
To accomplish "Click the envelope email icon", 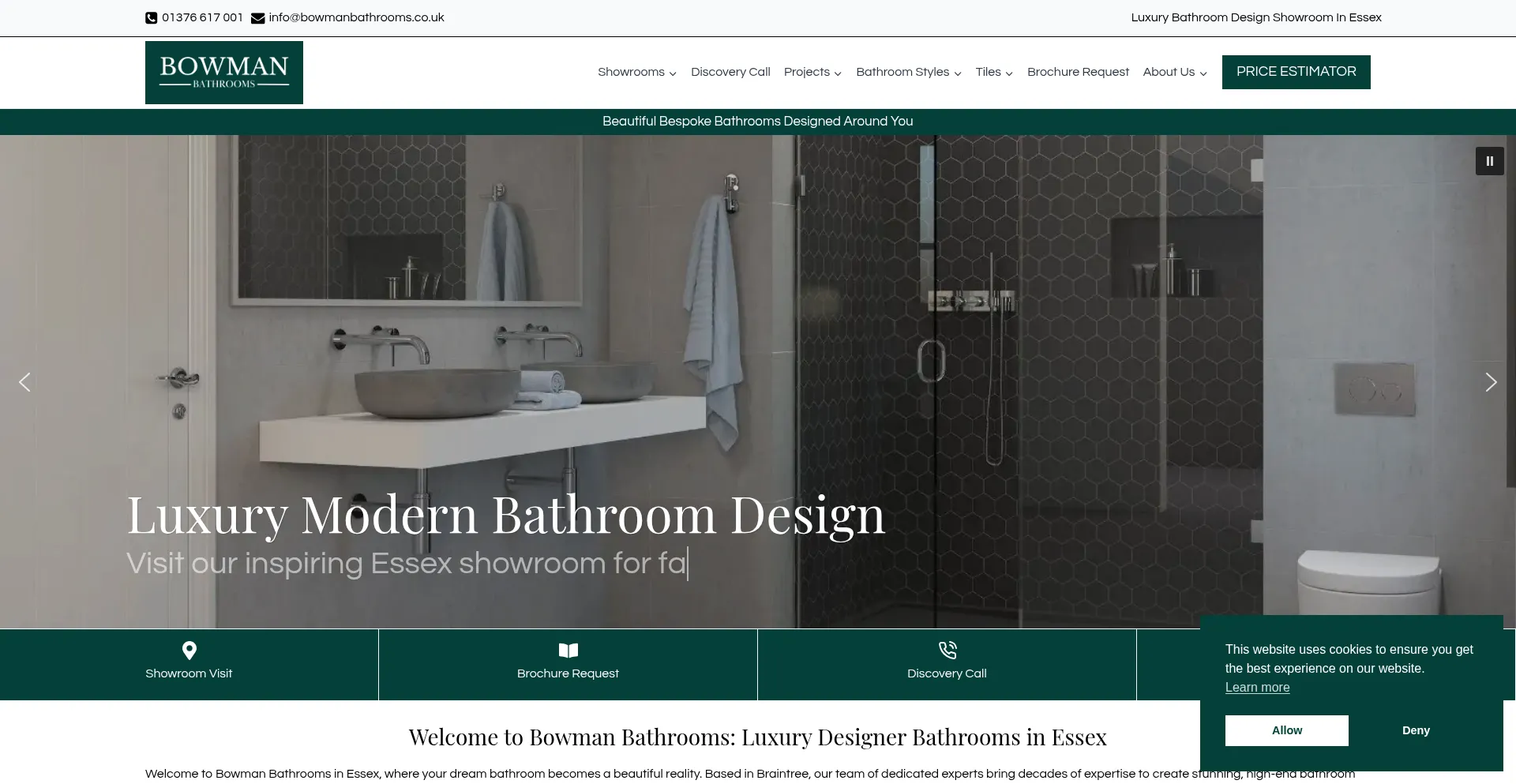I will [257, 18].
